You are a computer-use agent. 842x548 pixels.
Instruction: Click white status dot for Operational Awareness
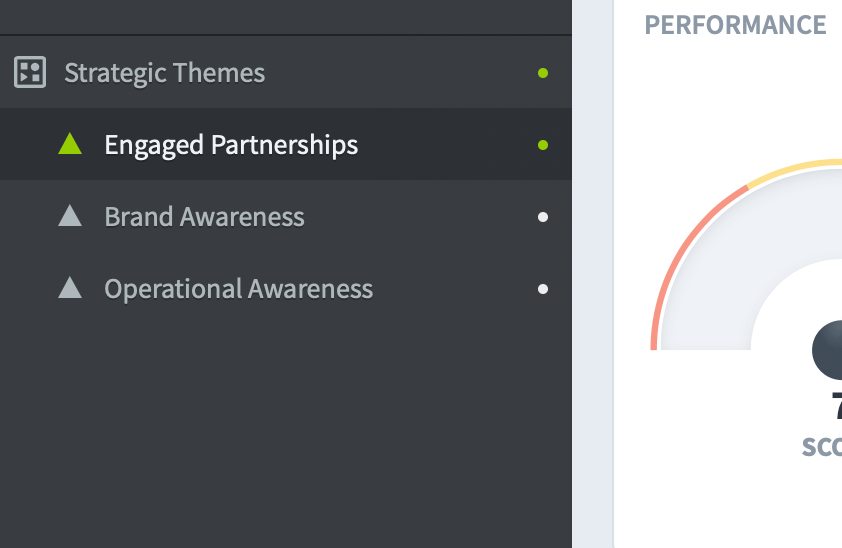543,289
